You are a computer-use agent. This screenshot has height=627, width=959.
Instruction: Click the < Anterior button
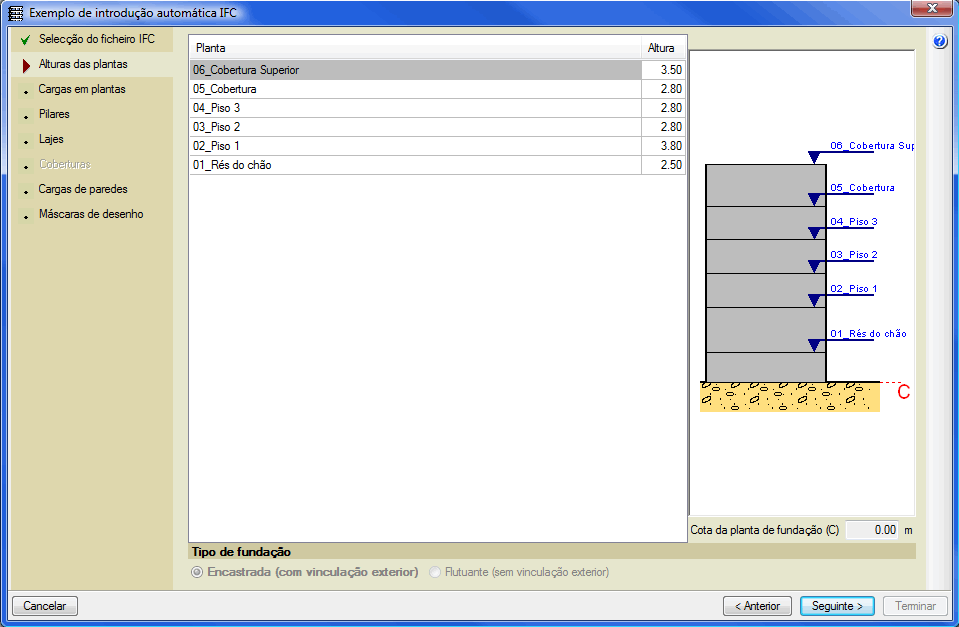pyautogui.click(x=757, y=606)
